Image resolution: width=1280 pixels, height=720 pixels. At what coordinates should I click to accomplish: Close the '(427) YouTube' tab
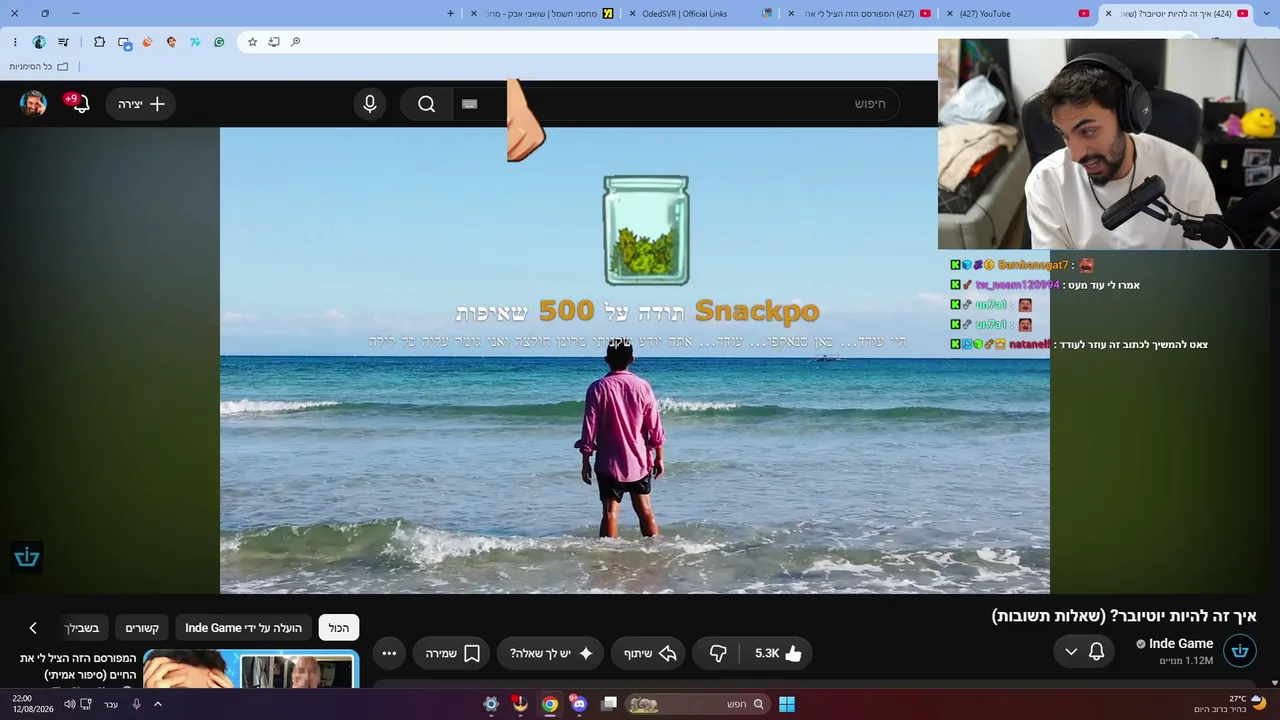(950, 14)
